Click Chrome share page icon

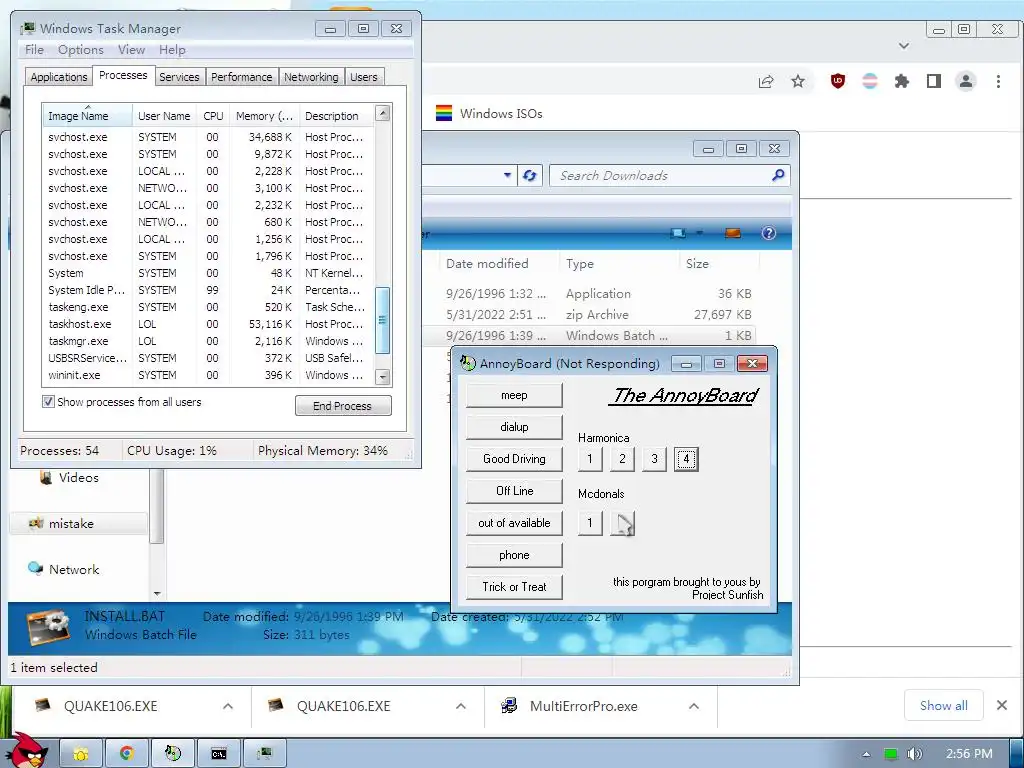[766, 82]
